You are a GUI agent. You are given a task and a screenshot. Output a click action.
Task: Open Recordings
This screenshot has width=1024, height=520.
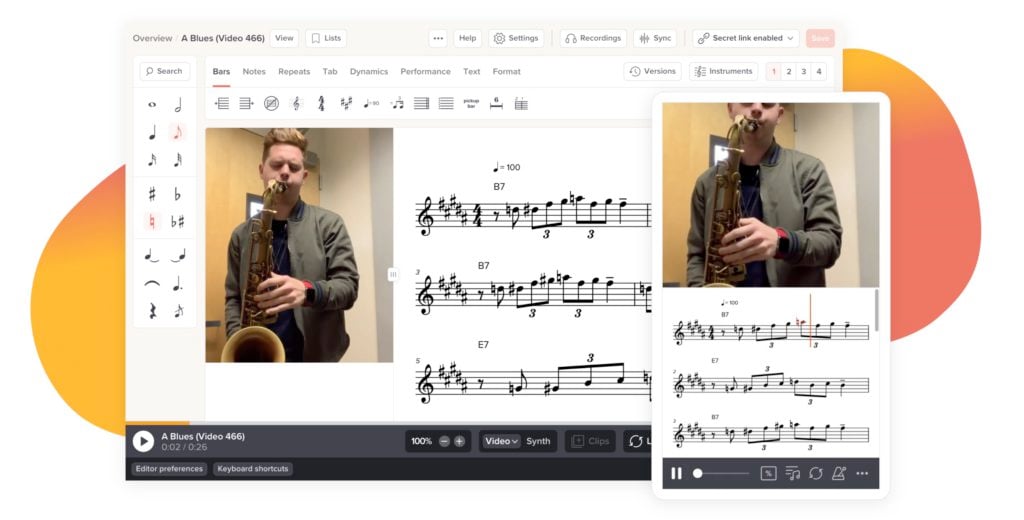(593, 38)
